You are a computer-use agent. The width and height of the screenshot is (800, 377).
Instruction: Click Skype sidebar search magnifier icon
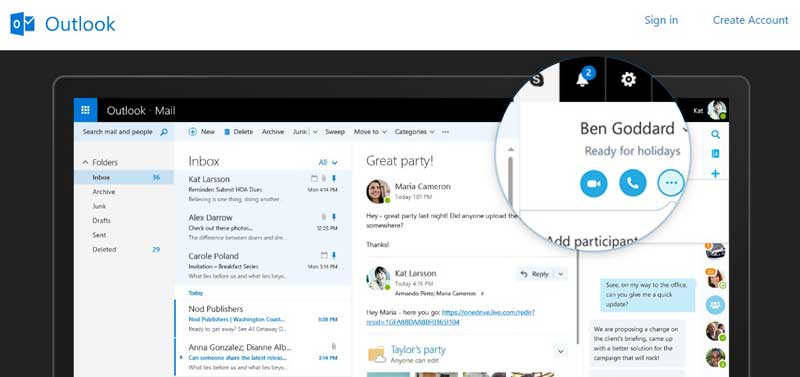coord(715,135)
